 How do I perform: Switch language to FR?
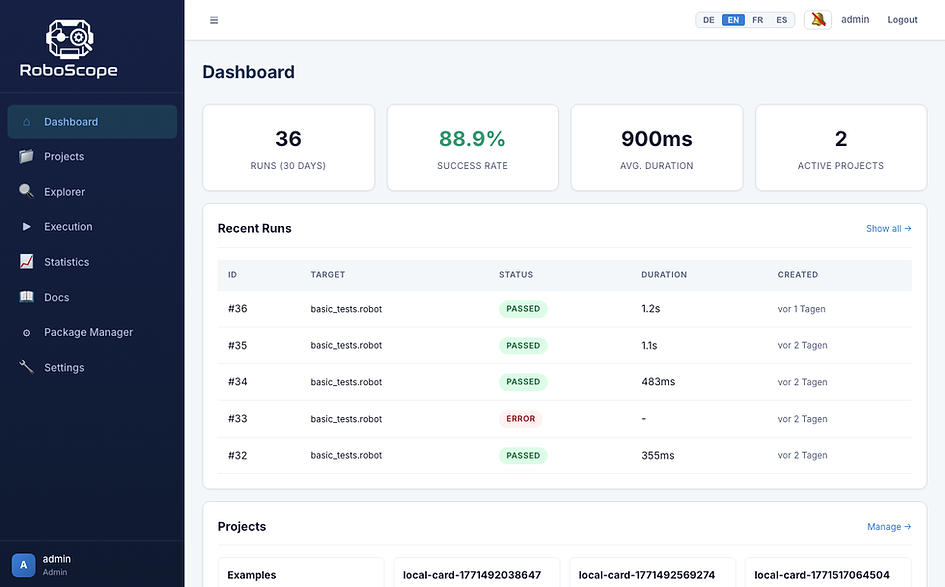[758, 20]
